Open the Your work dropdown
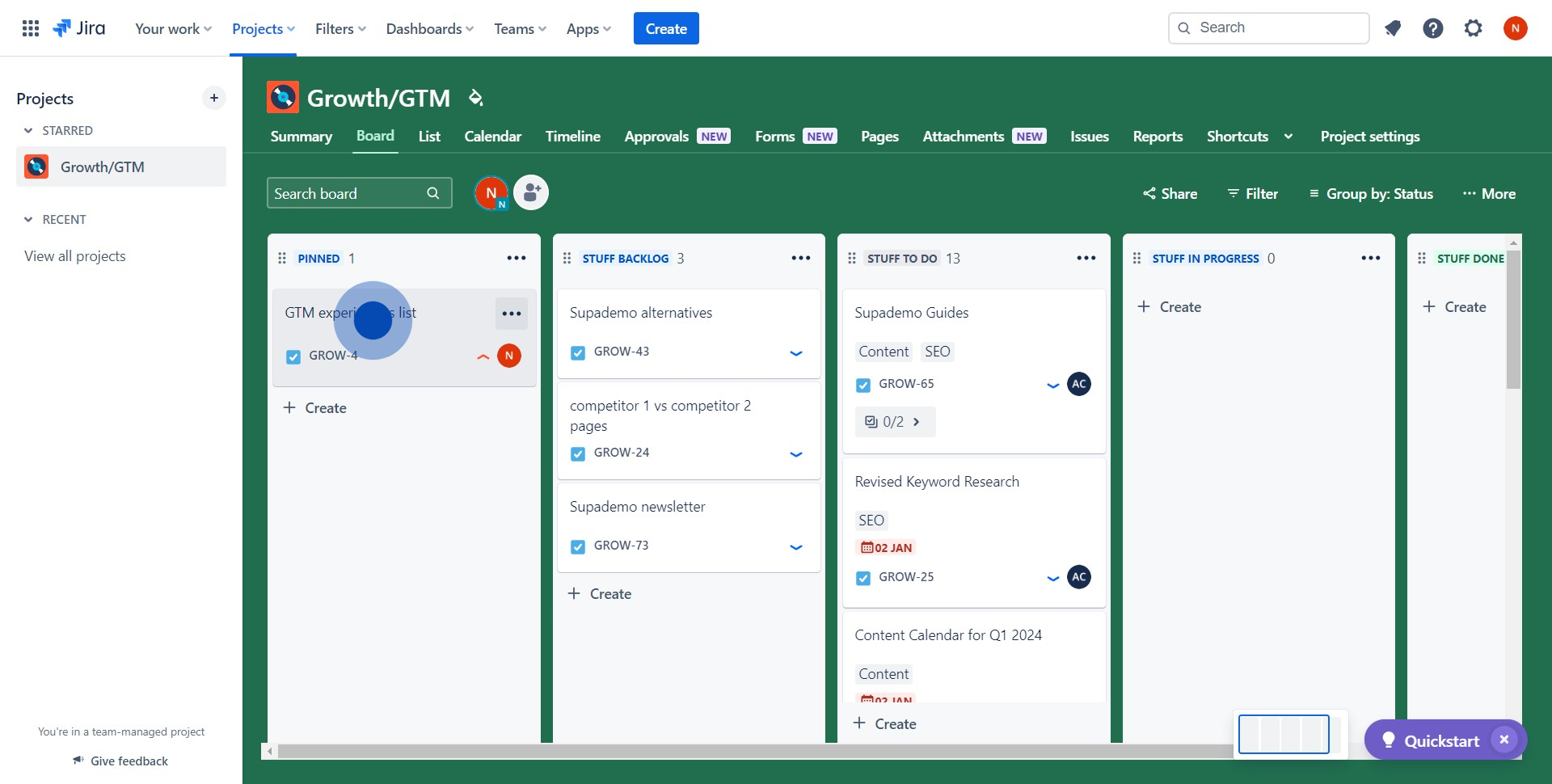 coord(173,28)
